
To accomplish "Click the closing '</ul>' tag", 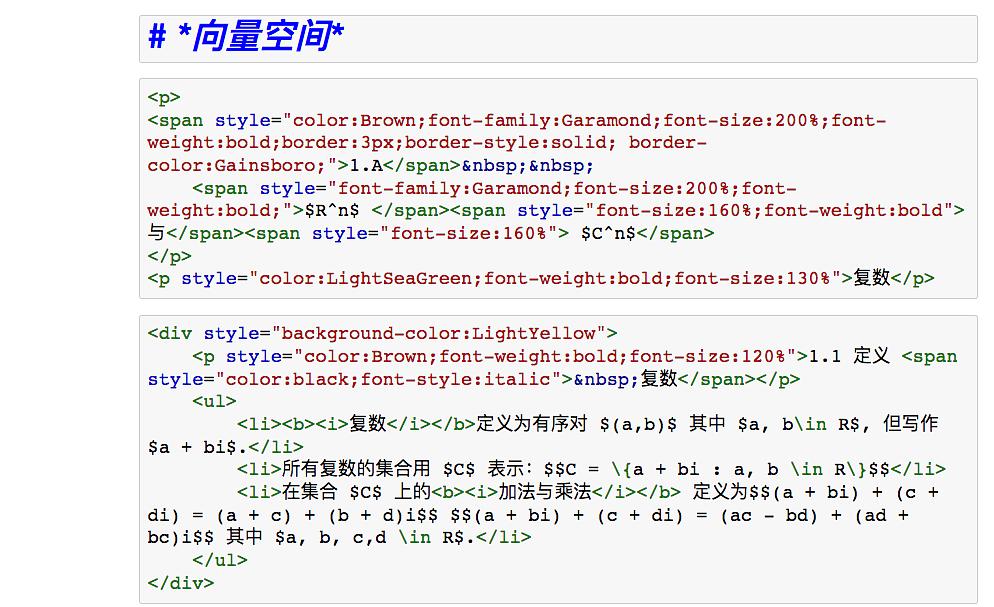I will click(x=220, y=561).
